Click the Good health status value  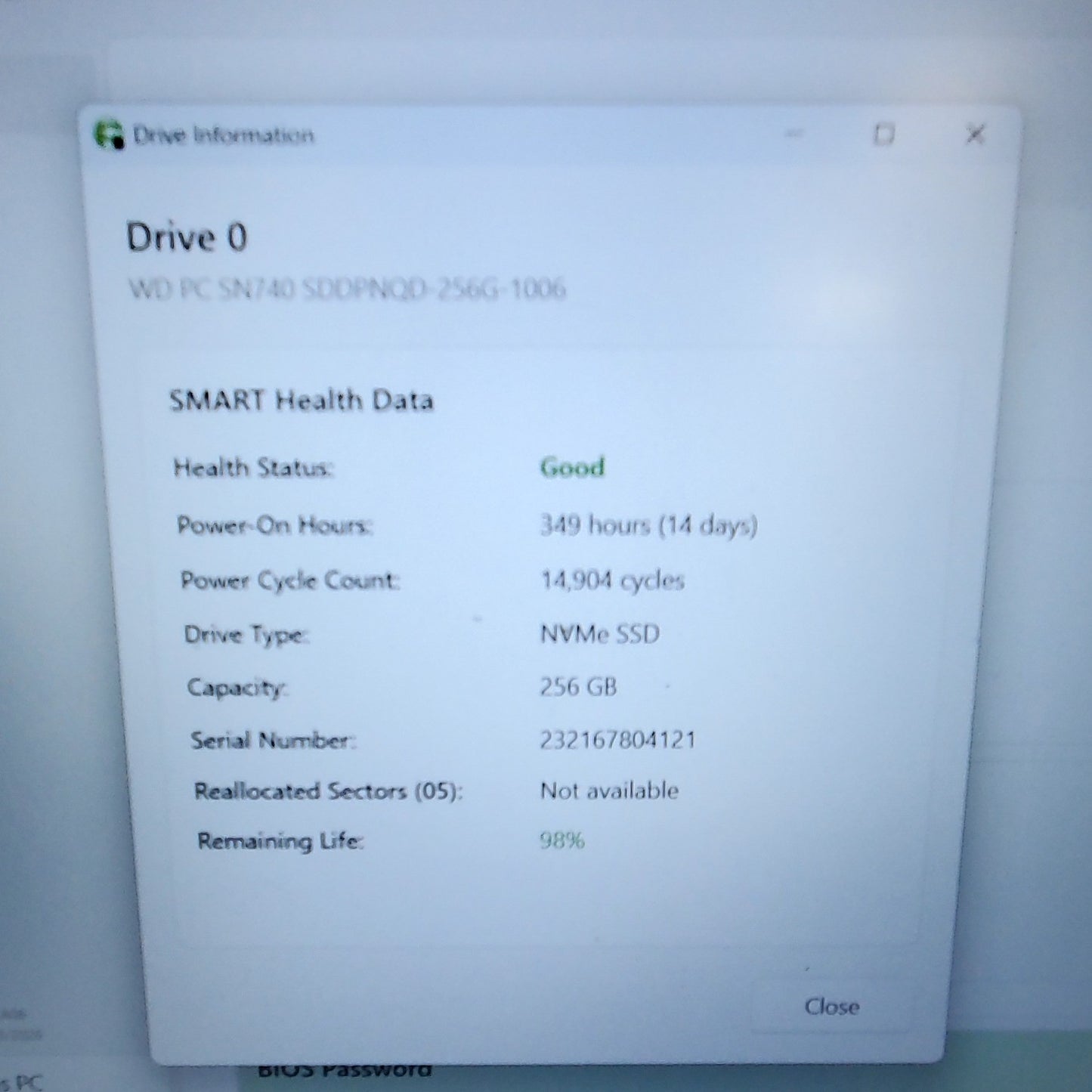[572, 467]
